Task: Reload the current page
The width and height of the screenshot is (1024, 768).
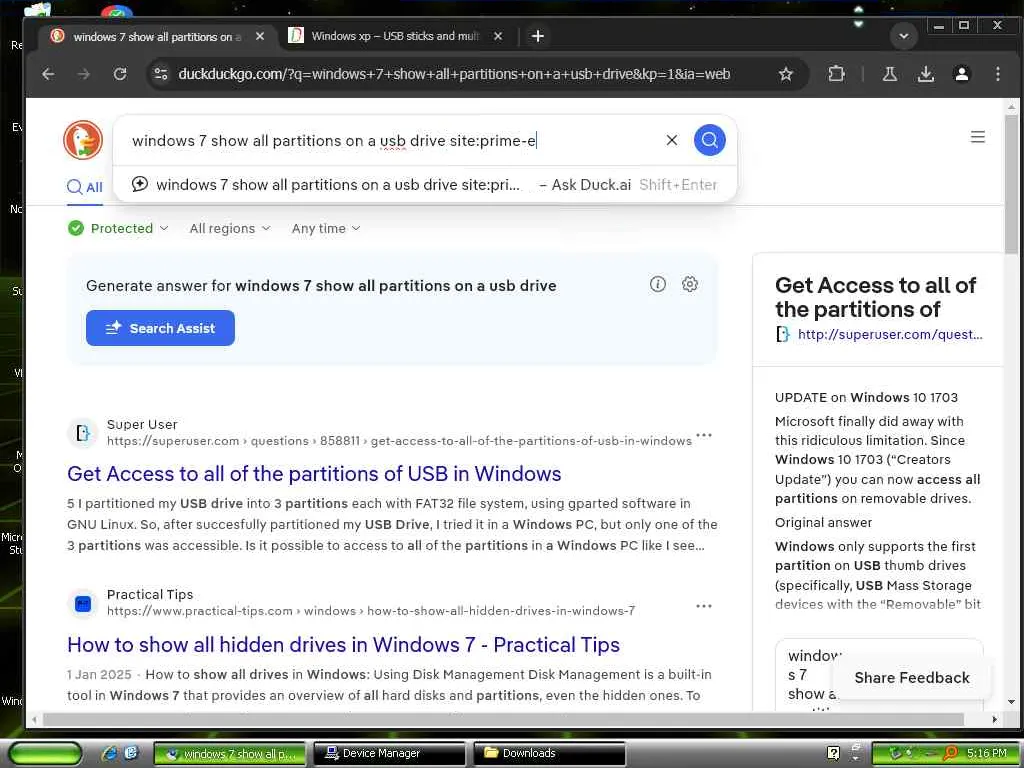Action: [x=120, y=74]
